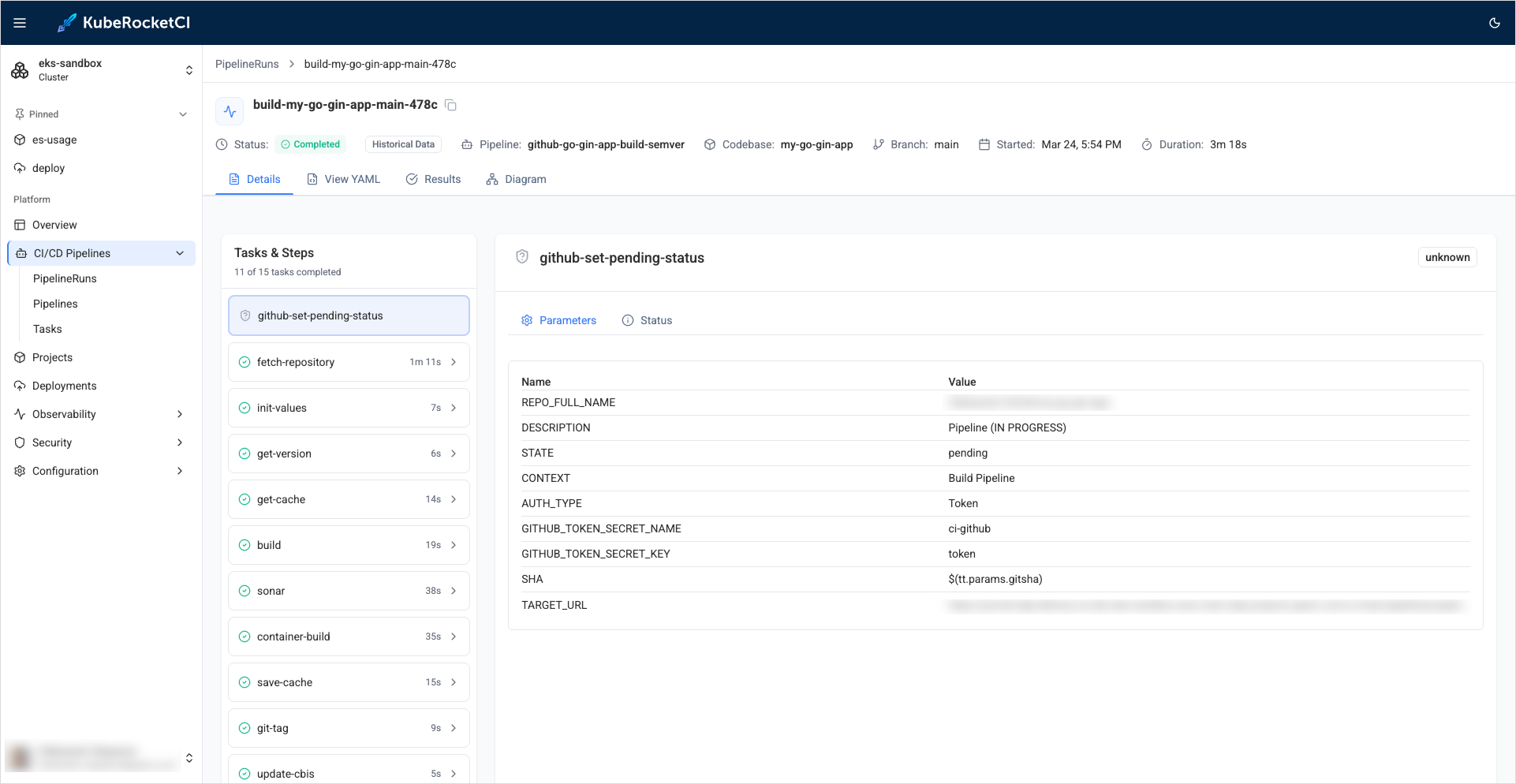
Task: Collapse the Pinned section
Action: pyautogui.click(x=183, y=114)
